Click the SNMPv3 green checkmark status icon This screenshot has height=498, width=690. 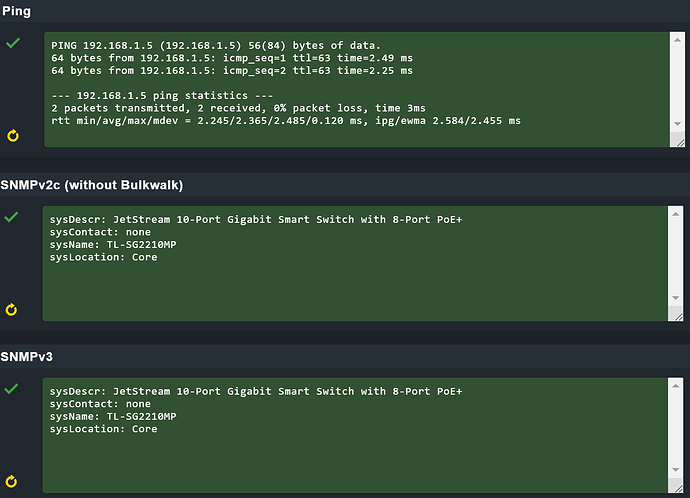pyautogui.click(x=11, y=388)
